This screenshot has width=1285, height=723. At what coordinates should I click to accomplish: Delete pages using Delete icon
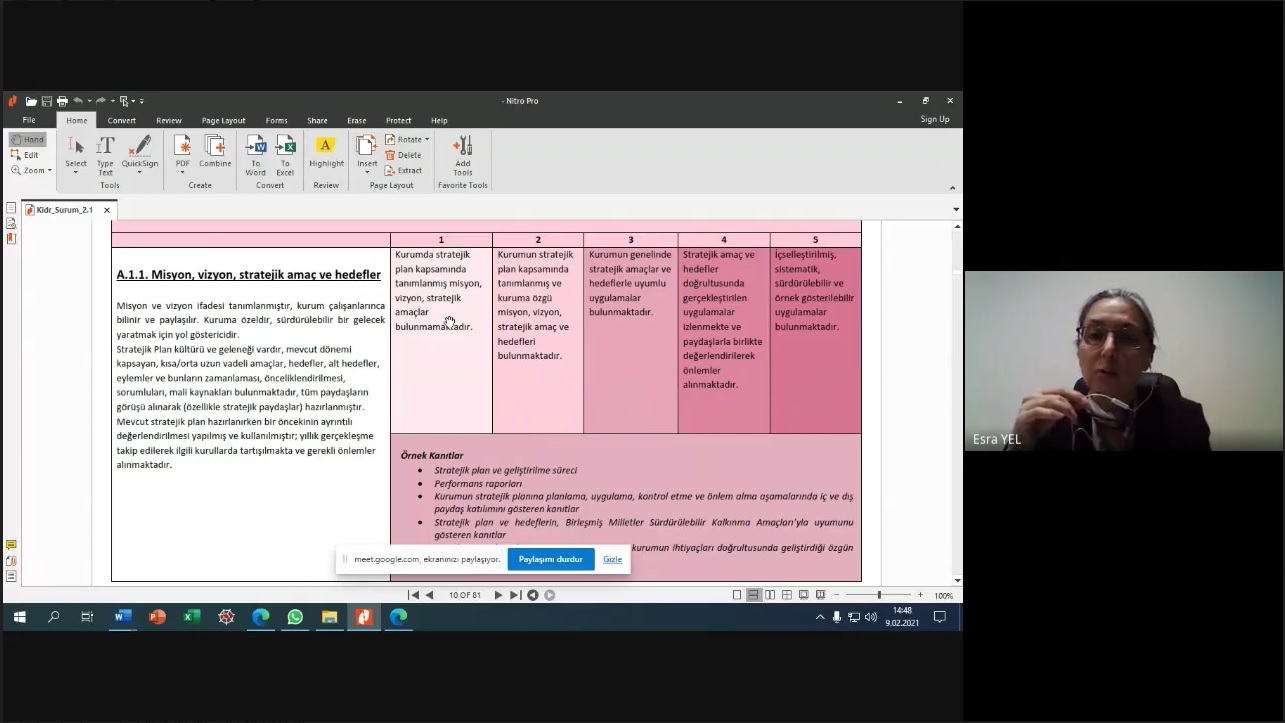point(404,155)
